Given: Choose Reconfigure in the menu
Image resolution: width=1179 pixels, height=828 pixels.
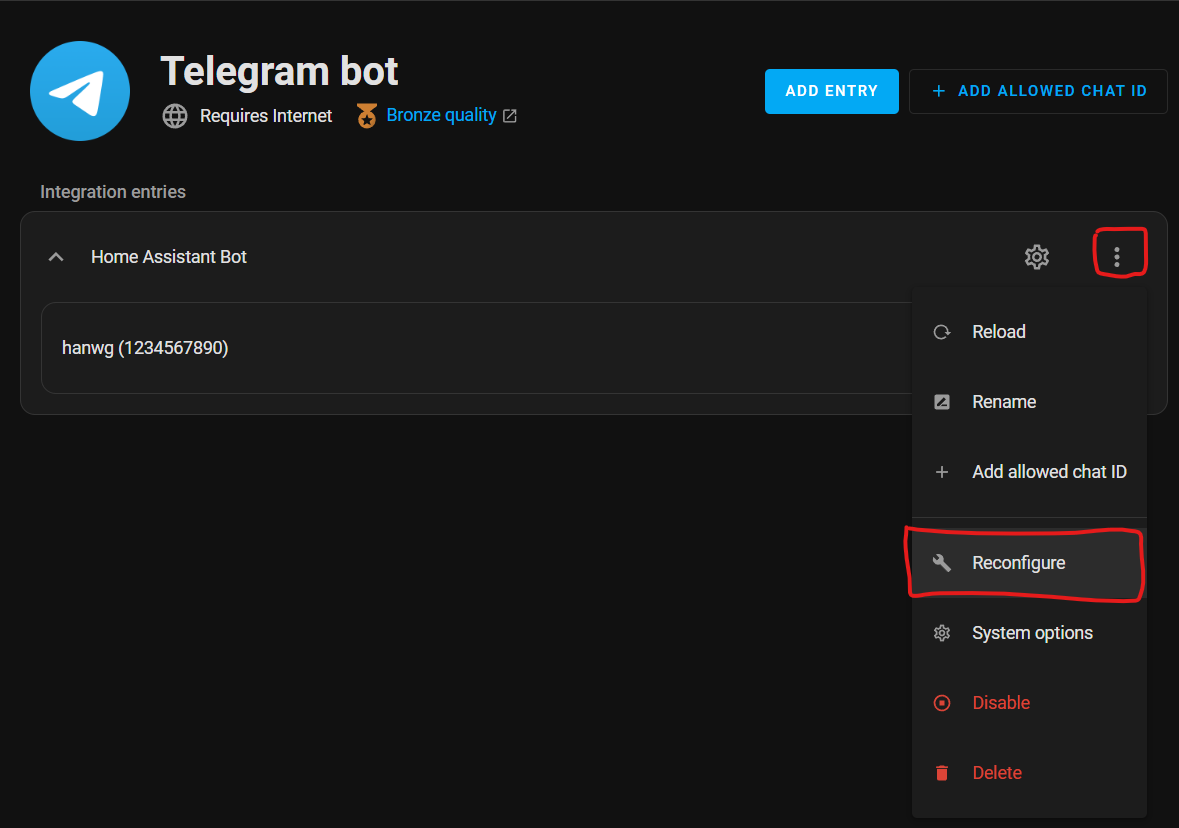Looking at the screenshot, I should pyautogui.click(x=1029, y=563).
